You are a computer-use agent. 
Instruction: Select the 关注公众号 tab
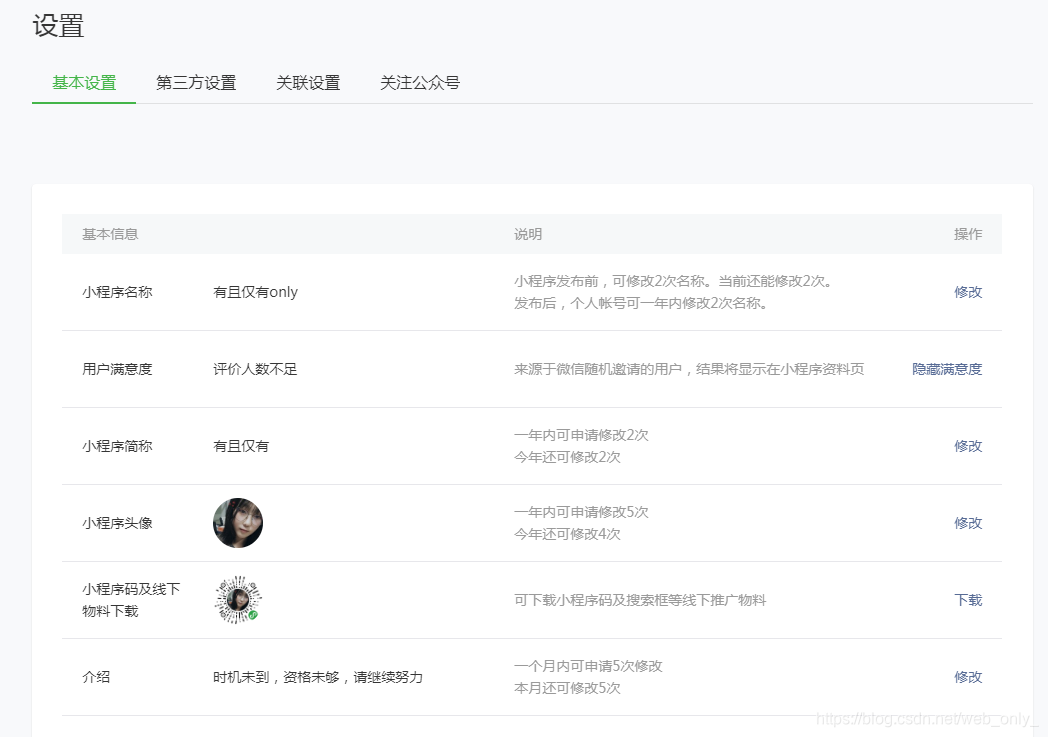(x=419, y=83)
